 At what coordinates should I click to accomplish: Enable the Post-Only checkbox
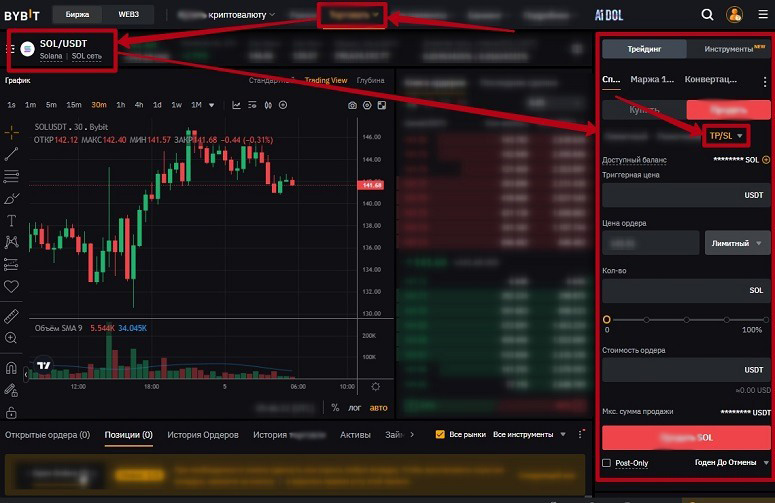tap(607, 463)
